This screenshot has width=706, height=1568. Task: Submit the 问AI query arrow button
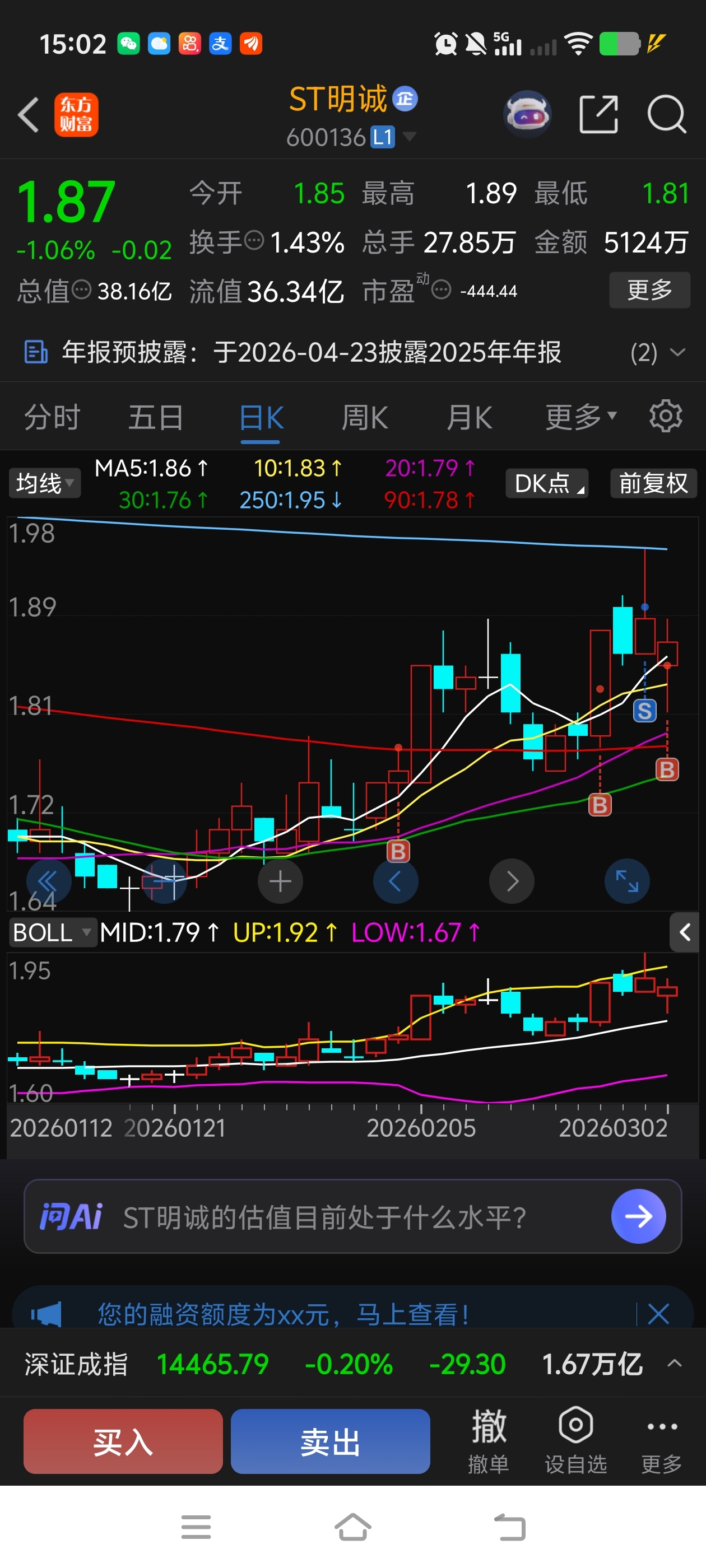638,1216
